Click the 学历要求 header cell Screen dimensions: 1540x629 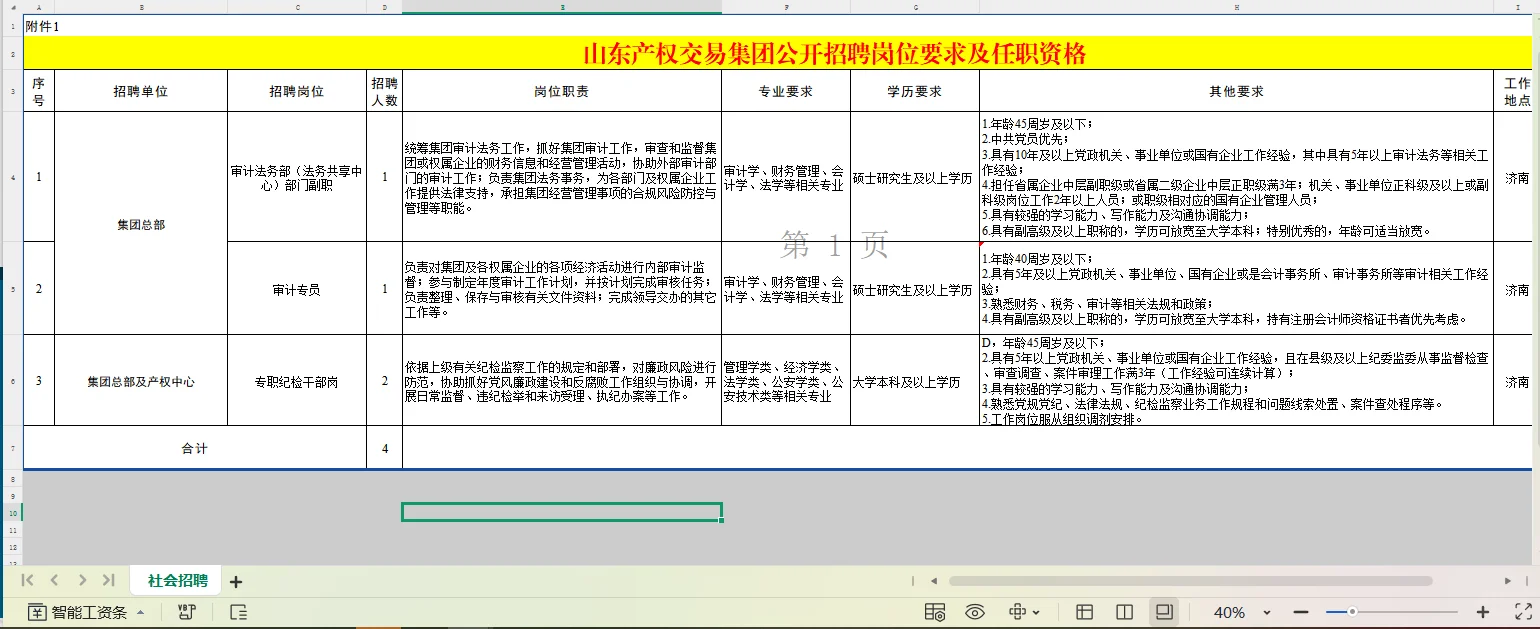[x=915, y=91]
